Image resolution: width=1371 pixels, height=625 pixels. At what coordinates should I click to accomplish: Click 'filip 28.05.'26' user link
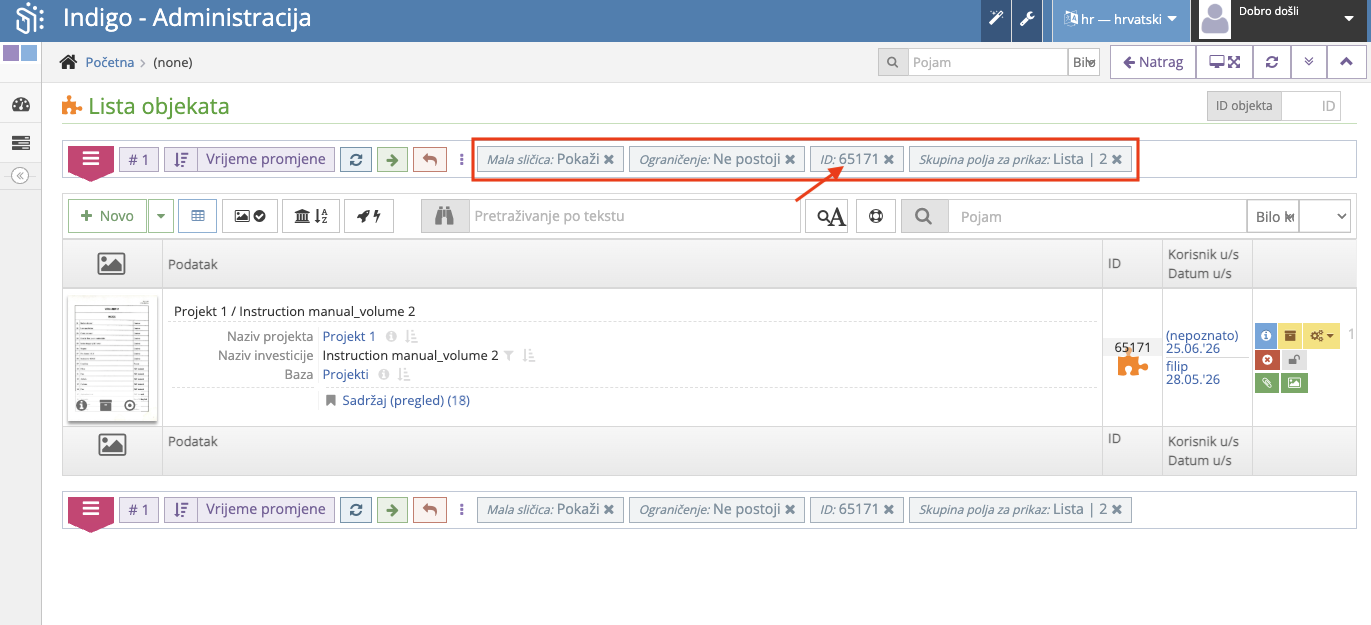(x=1192, y=373)
